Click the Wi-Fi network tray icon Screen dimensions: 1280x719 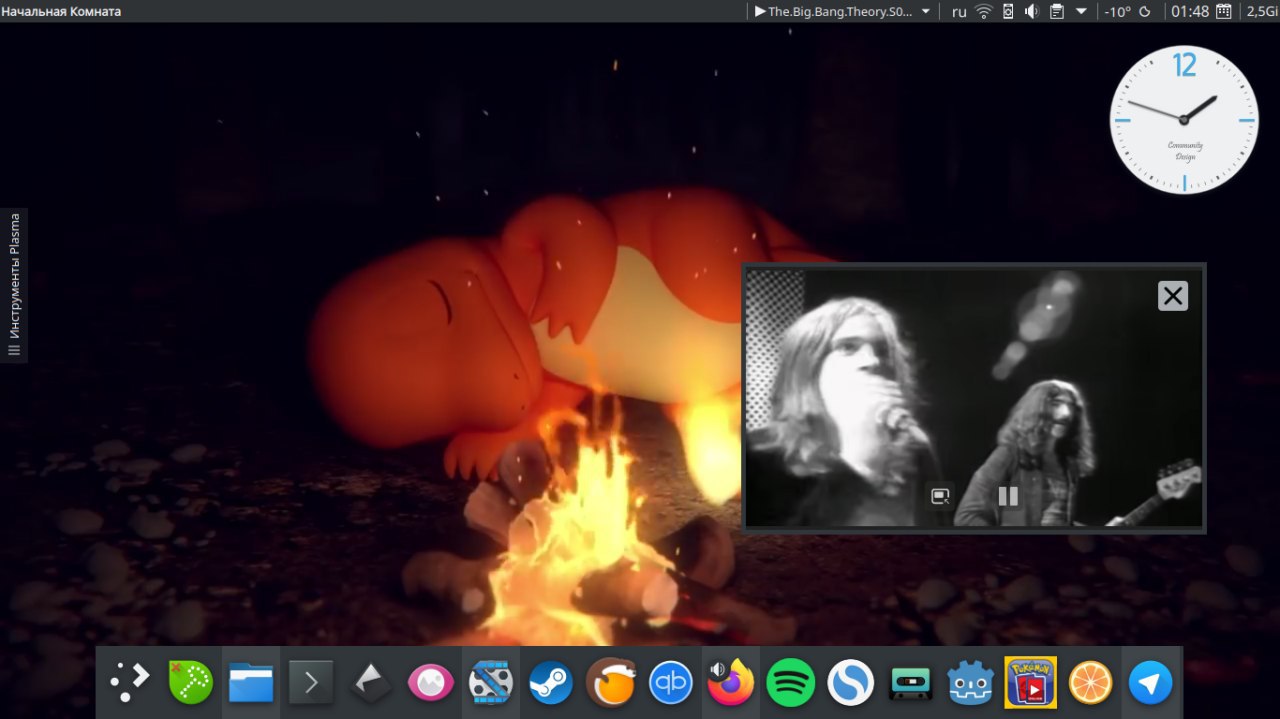984,11
